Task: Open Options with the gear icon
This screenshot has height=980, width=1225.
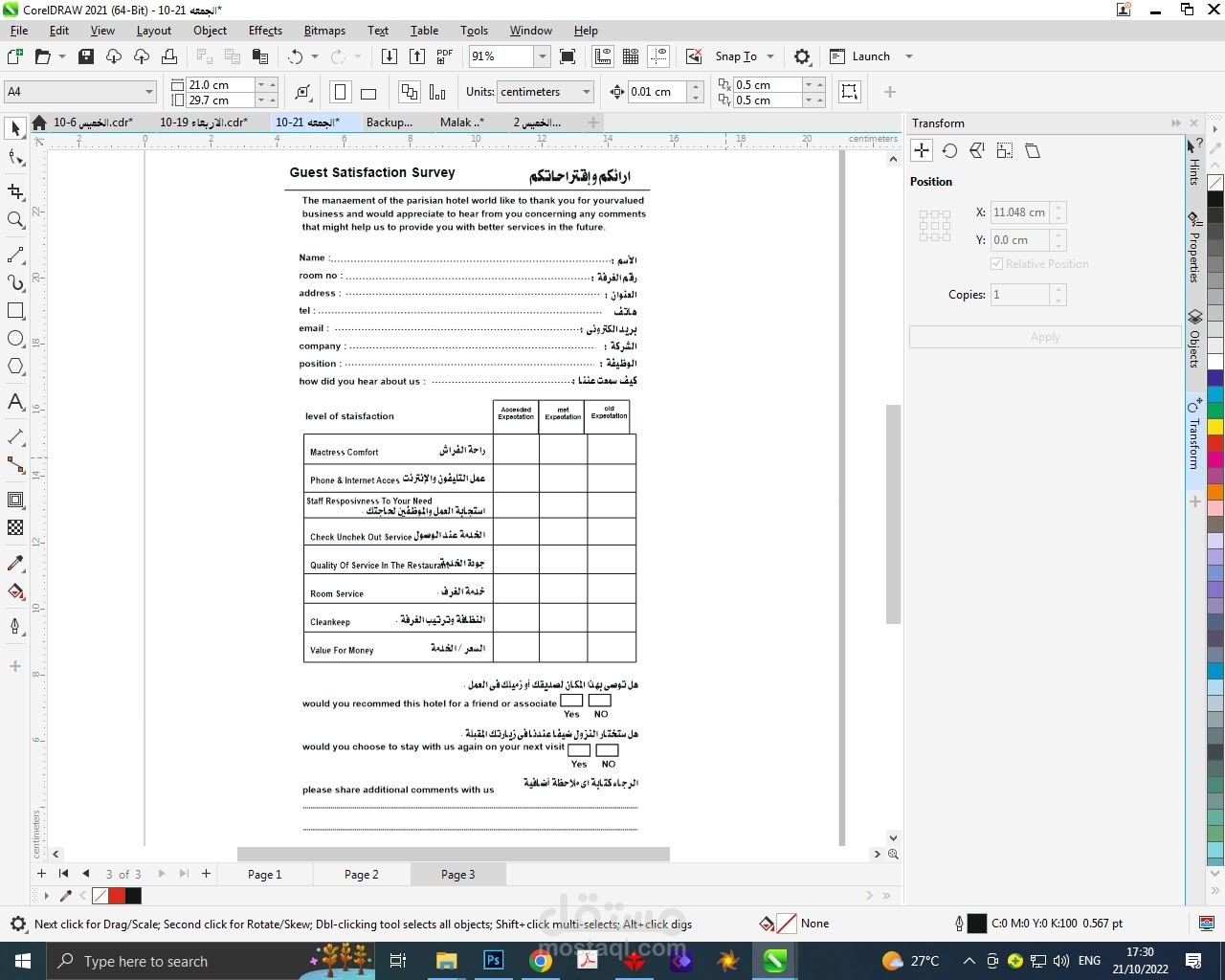Action: [x=802, y=56]
